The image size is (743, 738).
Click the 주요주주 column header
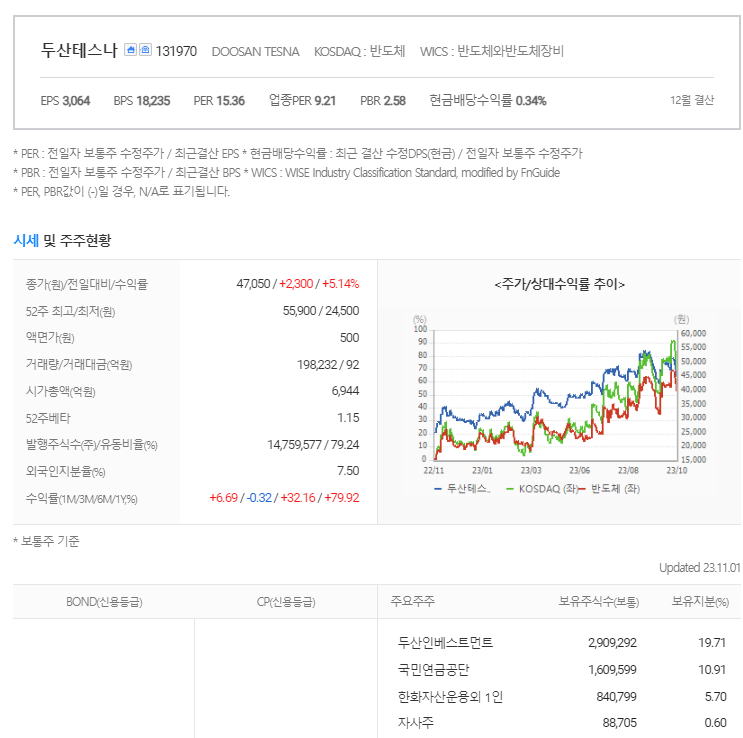coord(412,601)
